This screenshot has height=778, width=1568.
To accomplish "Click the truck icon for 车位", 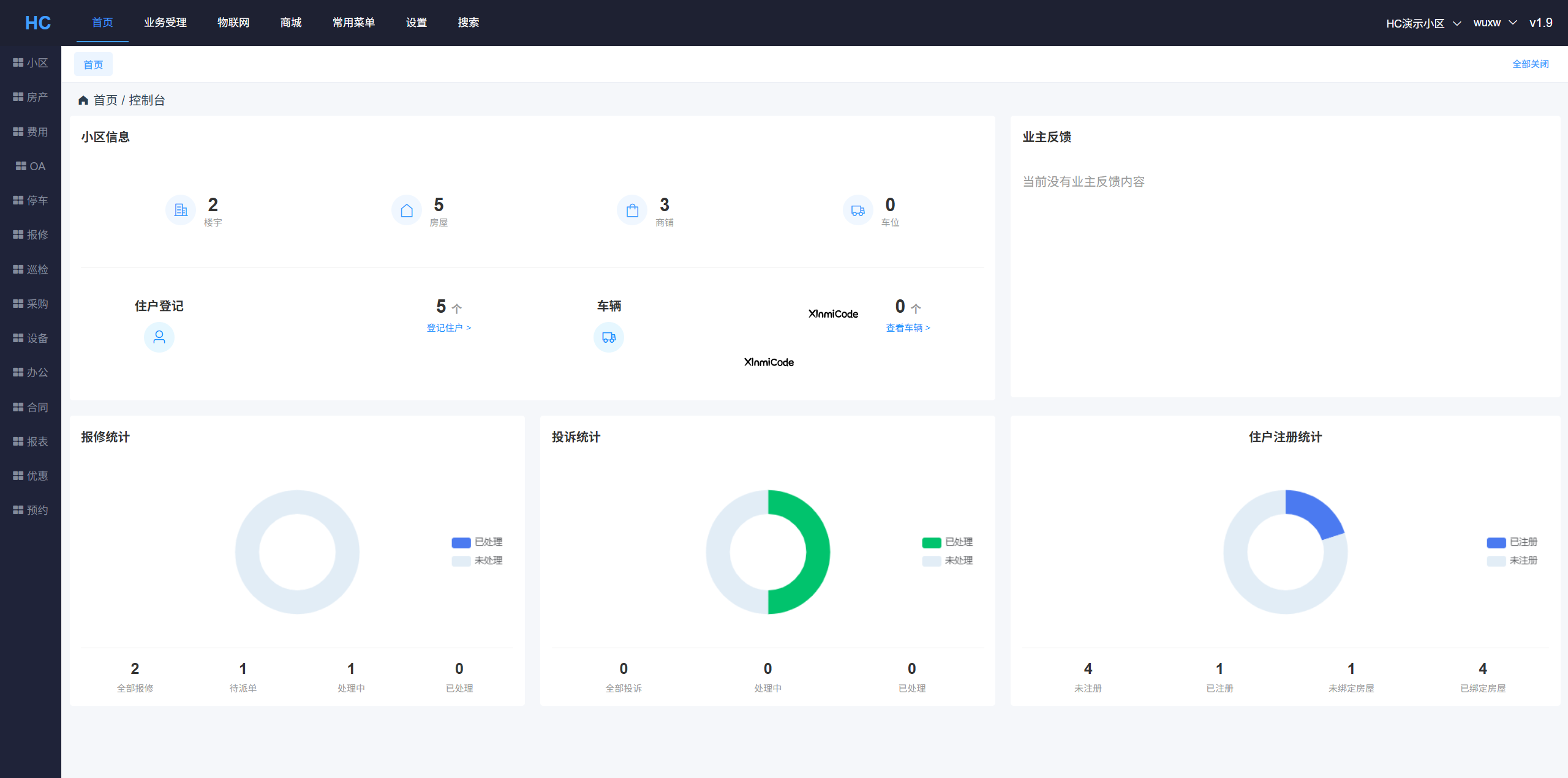I will 858,211.
